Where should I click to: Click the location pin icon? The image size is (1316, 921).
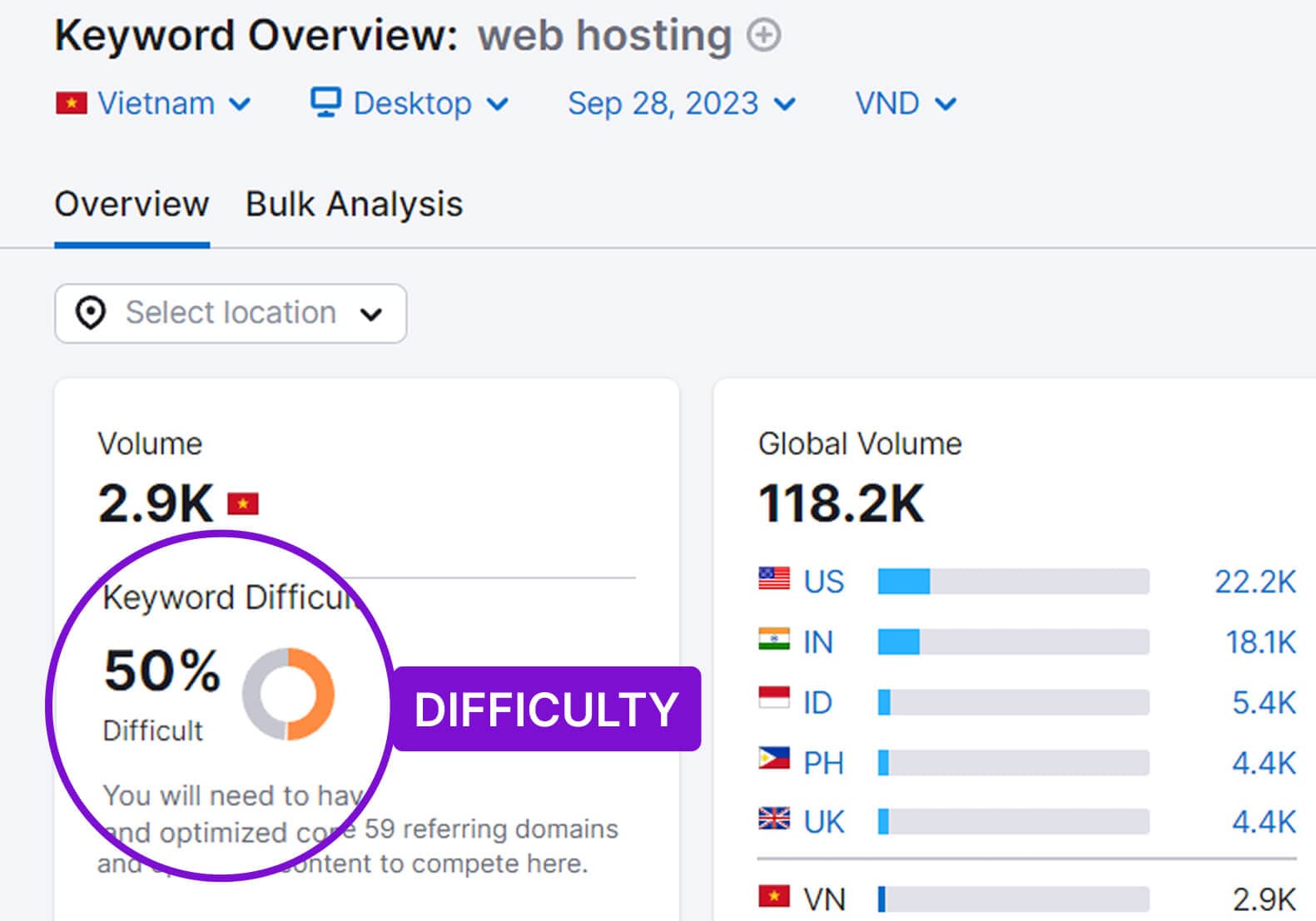pos(90,314)
